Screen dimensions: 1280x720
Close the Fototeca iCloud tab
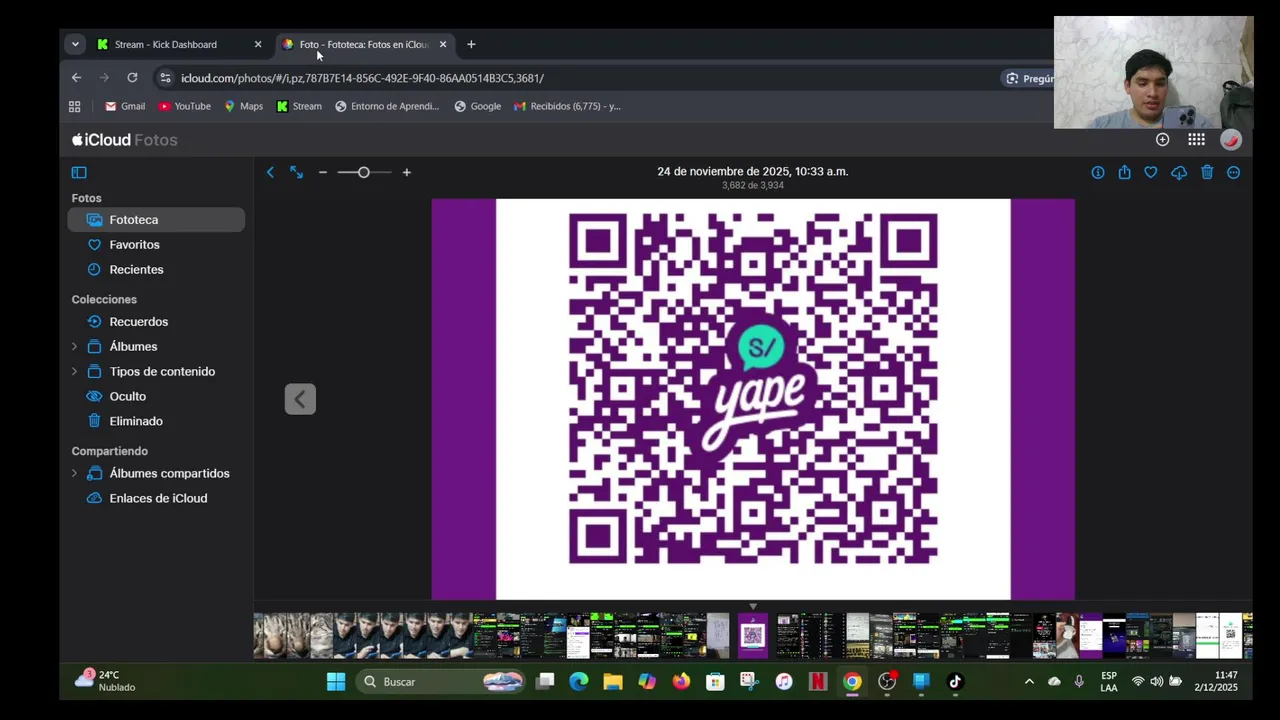[x=443, y=44]
